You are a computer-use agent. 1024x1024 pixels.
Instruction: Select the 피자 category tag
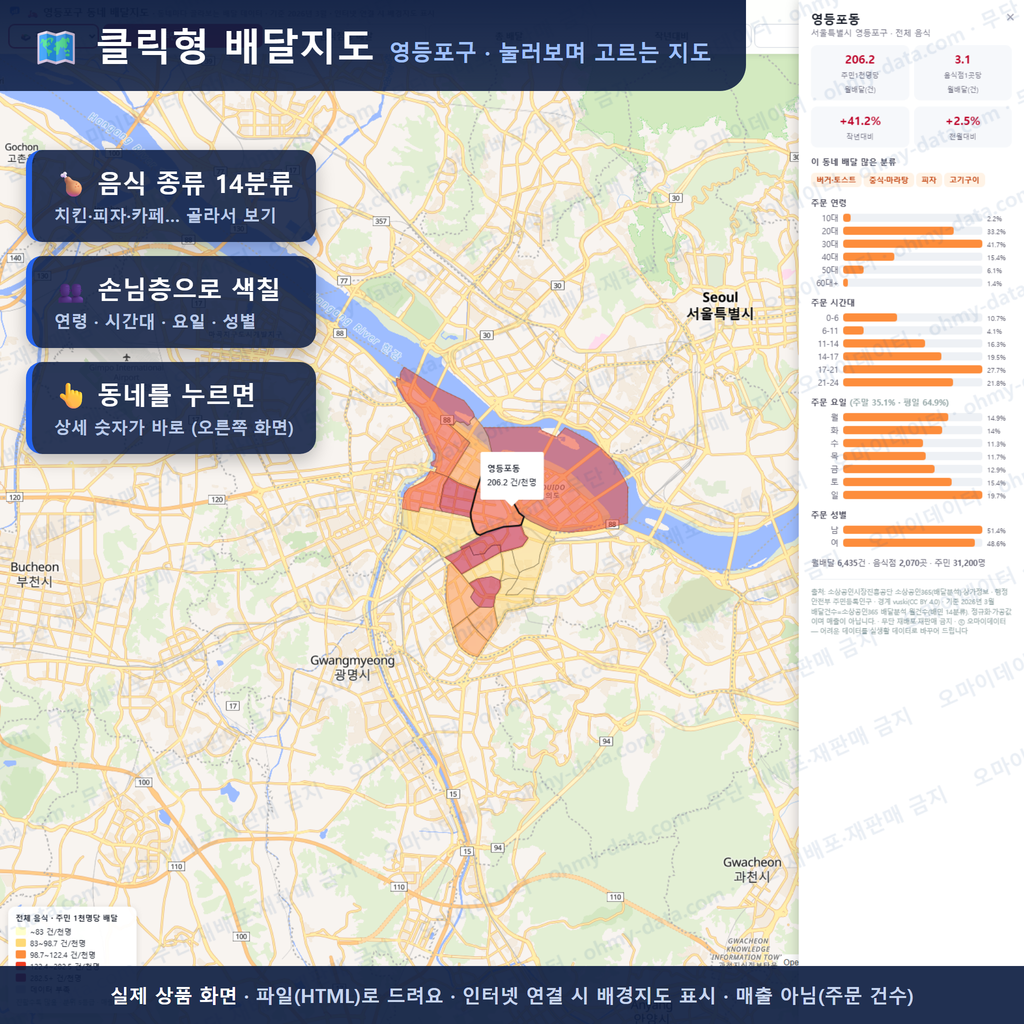[929, 180]
